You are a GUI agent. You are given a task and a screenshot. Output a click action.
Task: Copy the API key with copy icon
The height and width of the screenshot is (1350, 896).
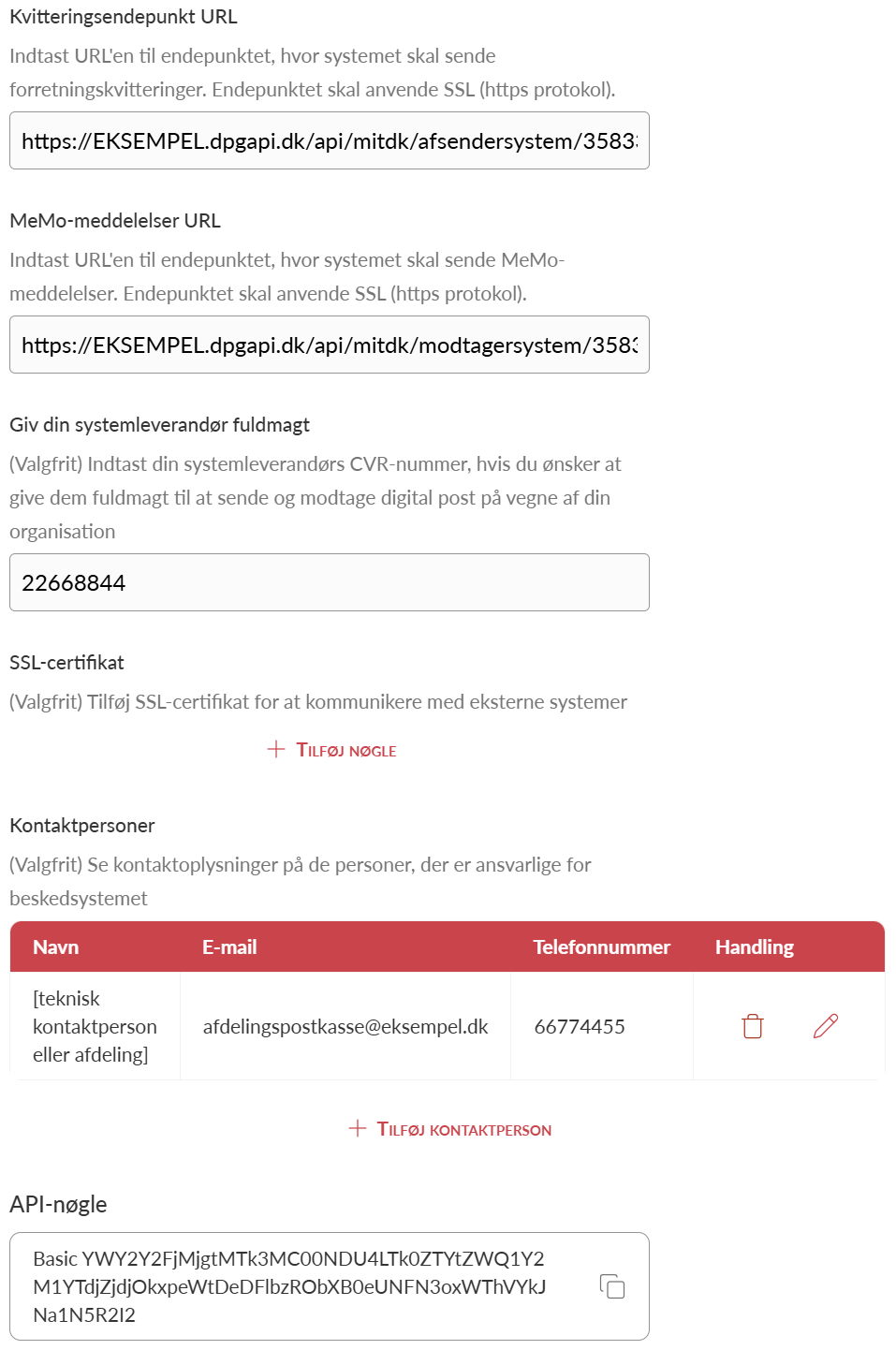pos(612,1286)
